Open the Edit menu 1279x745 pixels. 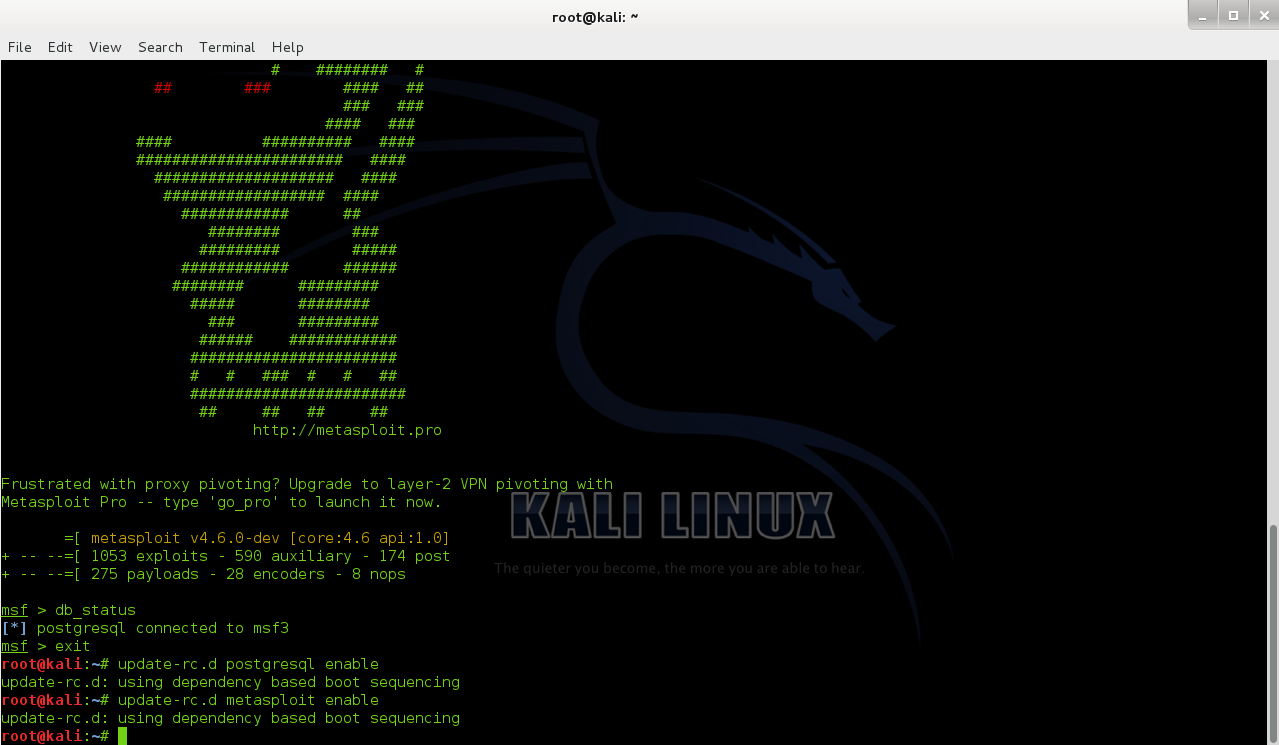(60, 47)
